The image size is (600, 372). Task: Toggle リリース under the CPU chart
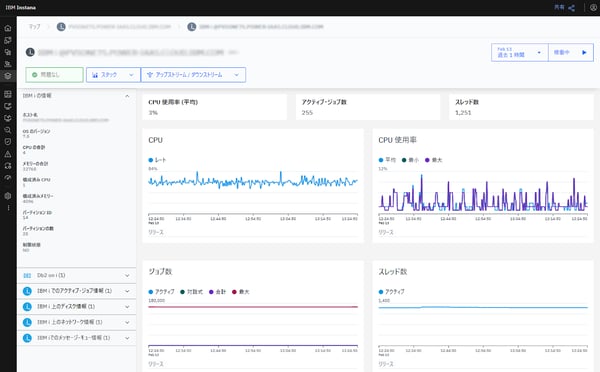point(156,232)
